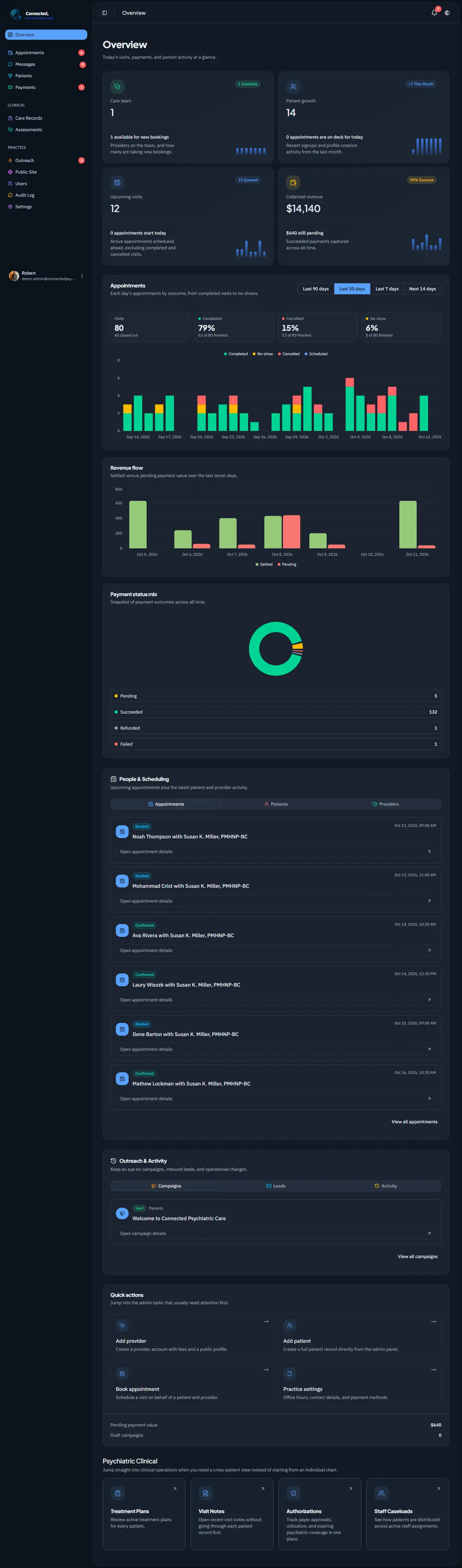
Task: Open Settings in the sidebar
Action: [x=46, y=207]
